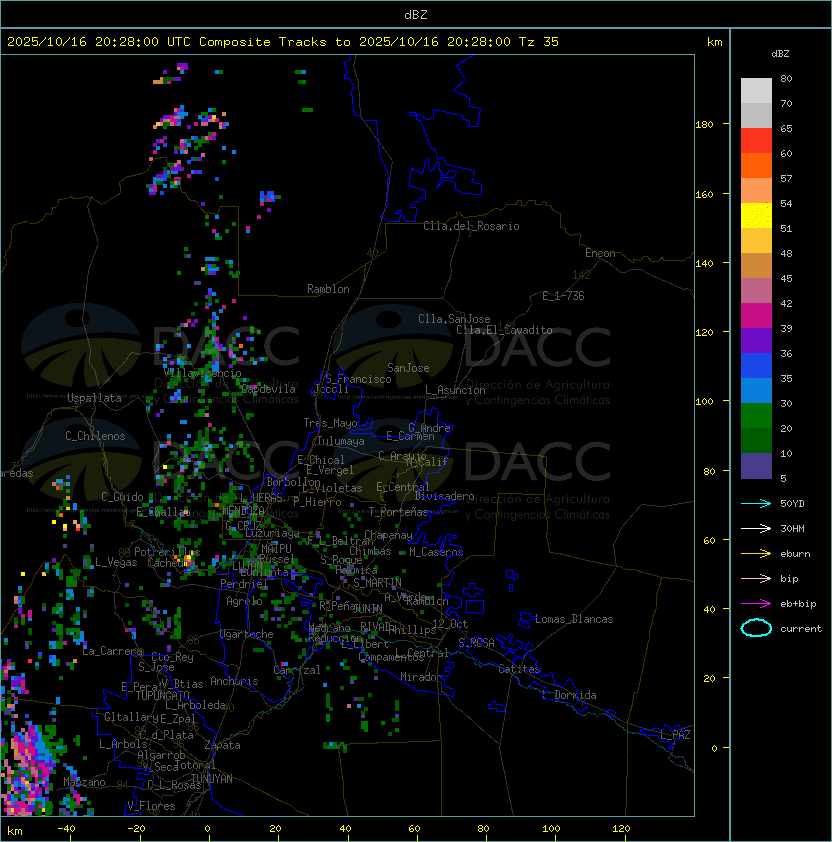Click the 'Uspallata' place label
Viewport: 832px width, 842px height.
pos(94,398)
